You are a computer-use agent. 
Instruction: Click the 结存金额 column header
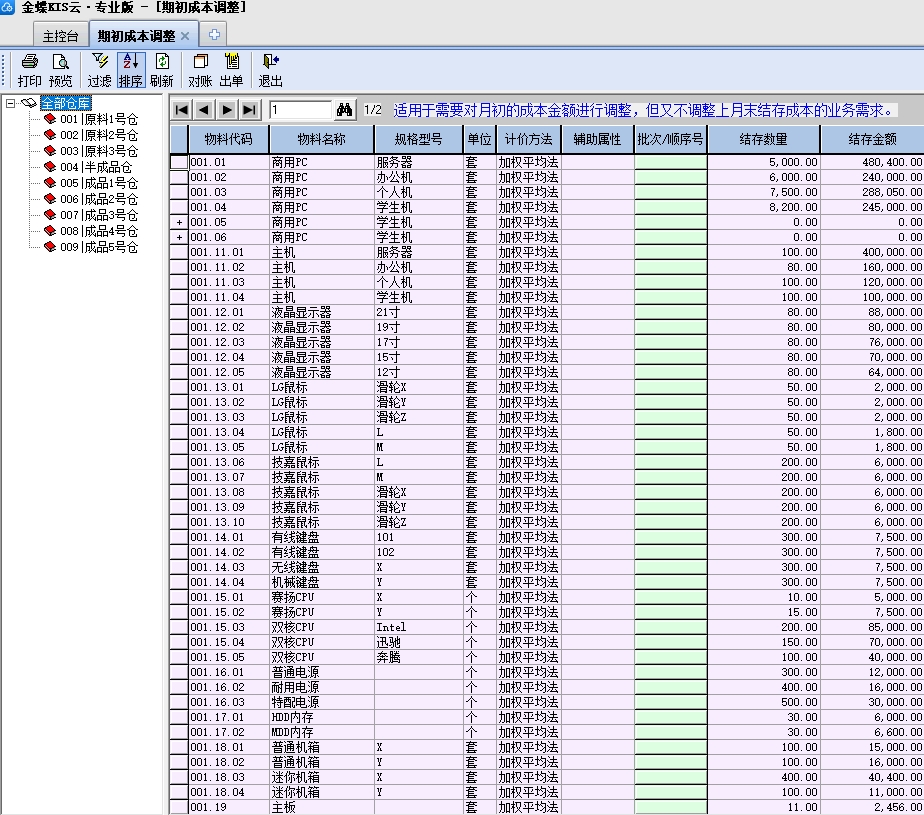(x=873, y=139)
